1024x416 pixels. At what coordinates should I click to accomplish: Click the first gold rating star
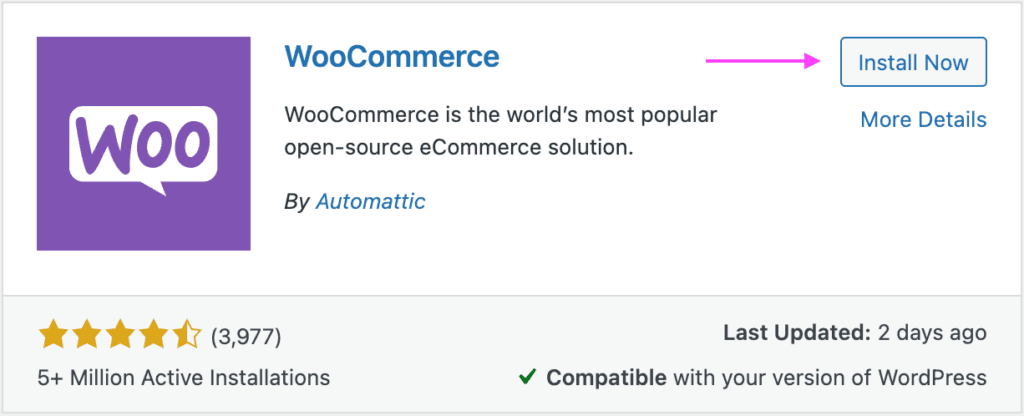tap(52, 335)
